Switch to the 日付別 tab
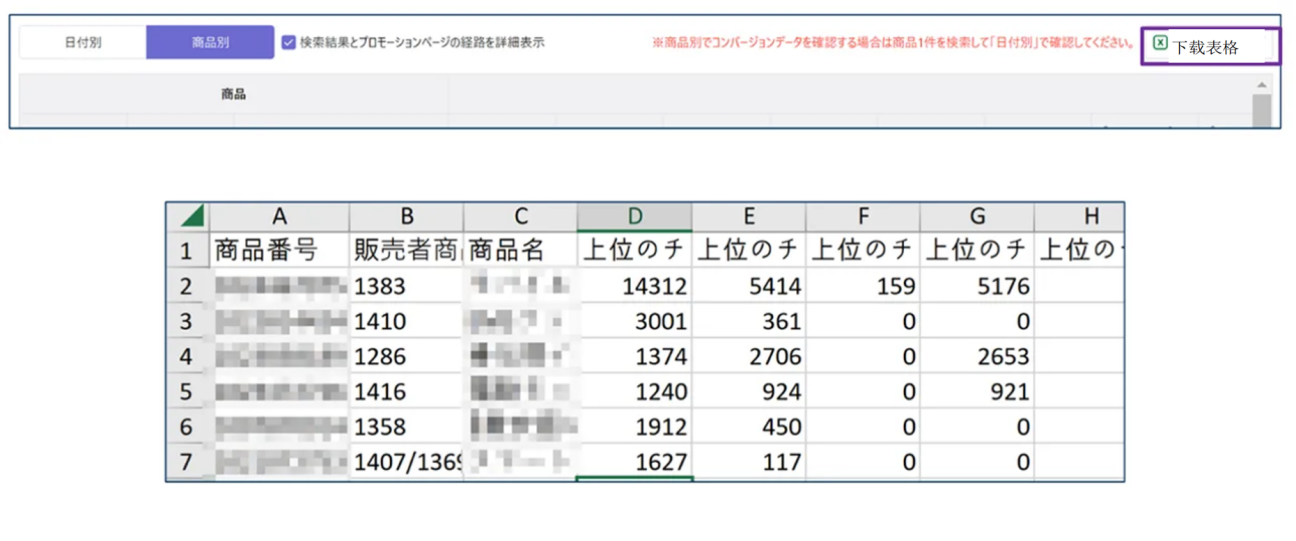The height and width of the screenshot is (541, 1296). [83, 43]
